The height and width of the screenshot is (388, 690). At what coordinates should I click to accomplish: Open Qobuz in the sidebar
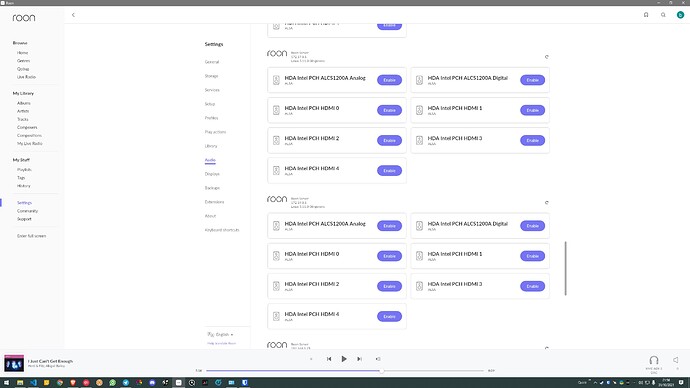[x=23, y=69]
